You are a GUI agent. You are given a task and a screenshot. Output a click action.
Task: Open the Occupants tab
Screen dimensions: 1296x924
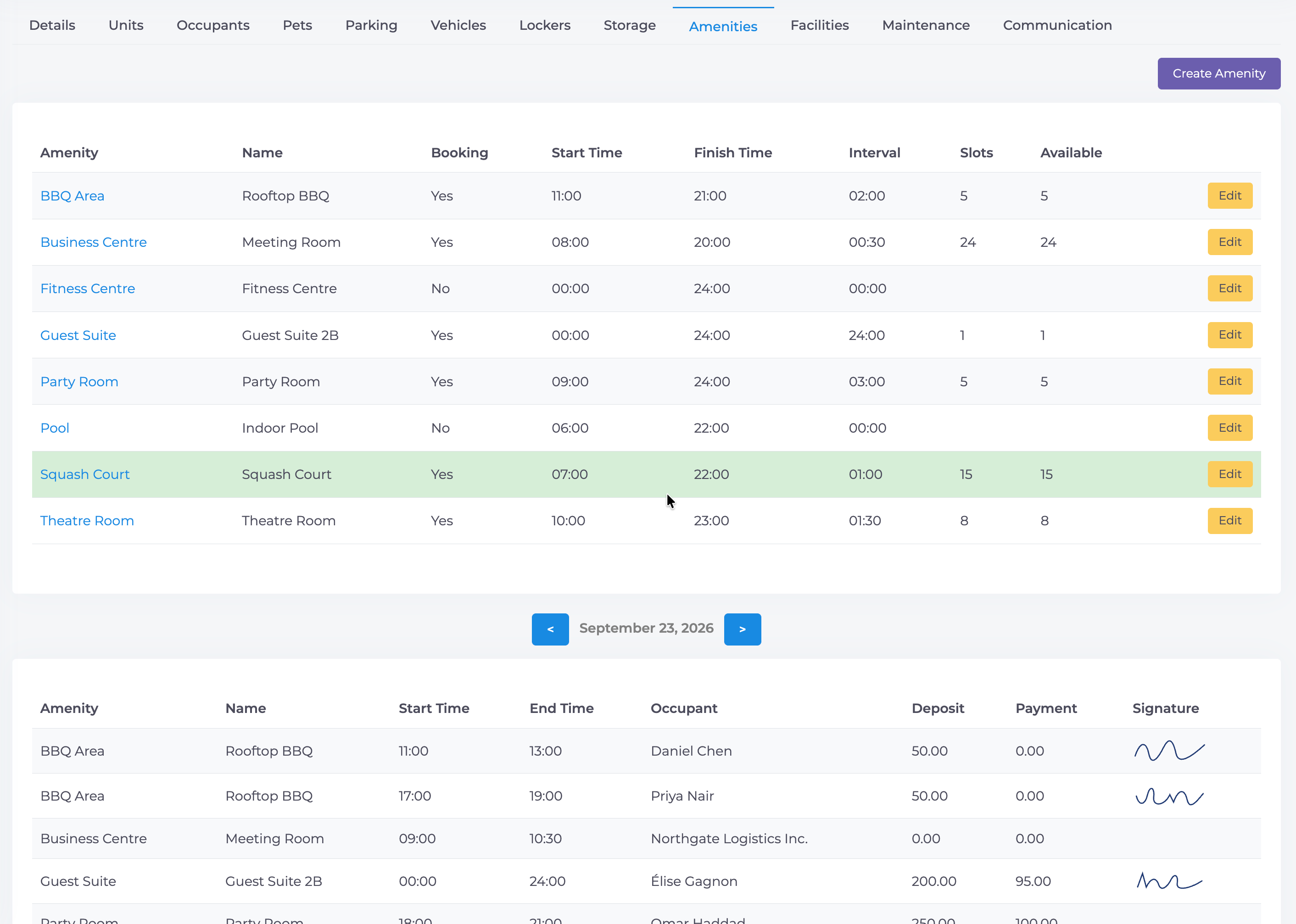(x=213, y=25)
